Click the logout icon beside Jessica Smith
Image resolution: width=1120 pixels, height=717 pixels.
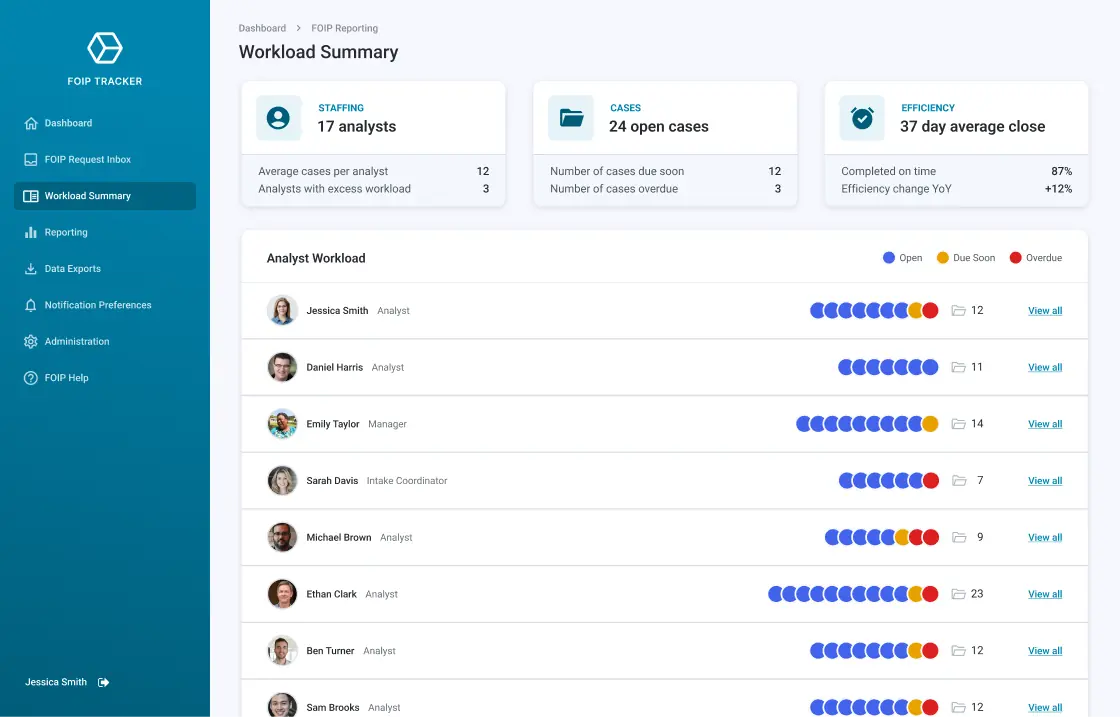click(x=103, y=682)
